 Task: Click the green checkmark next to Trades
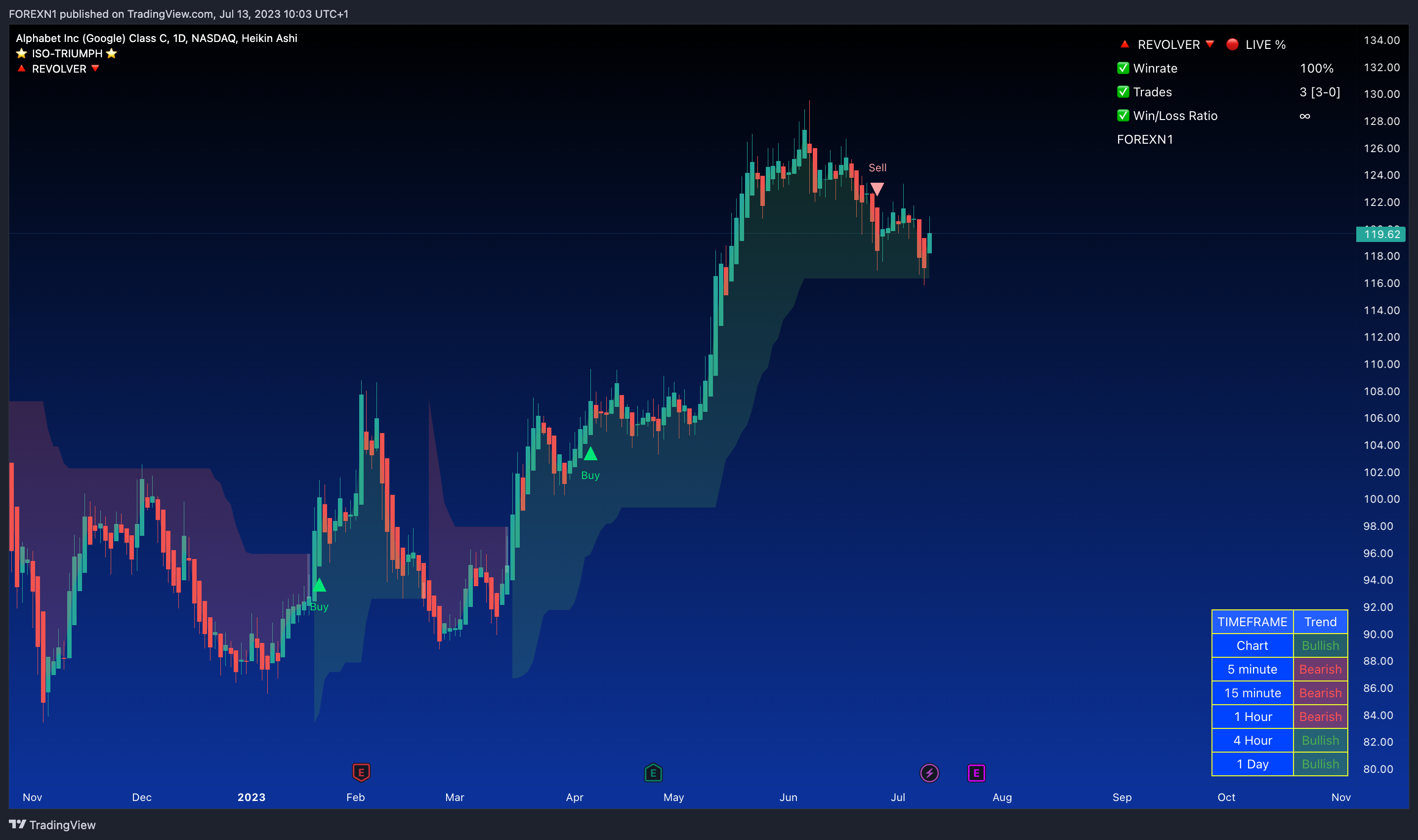tap(1123, 92)
